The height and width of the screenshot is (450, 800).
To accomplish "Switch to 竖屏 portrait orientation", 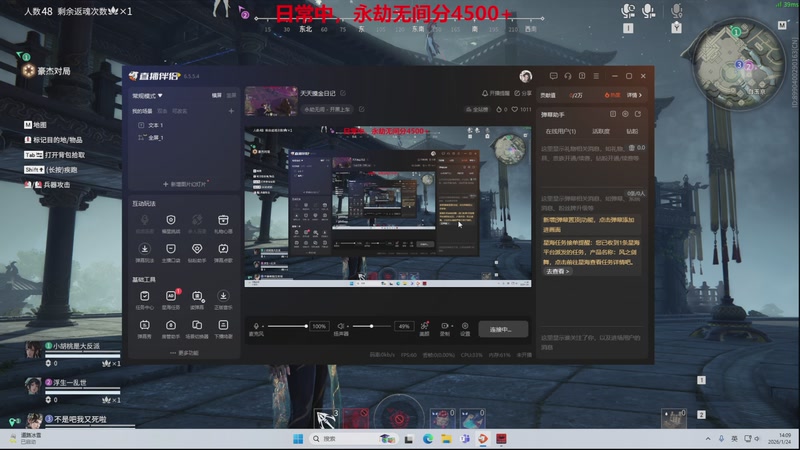I will point(231,95).
